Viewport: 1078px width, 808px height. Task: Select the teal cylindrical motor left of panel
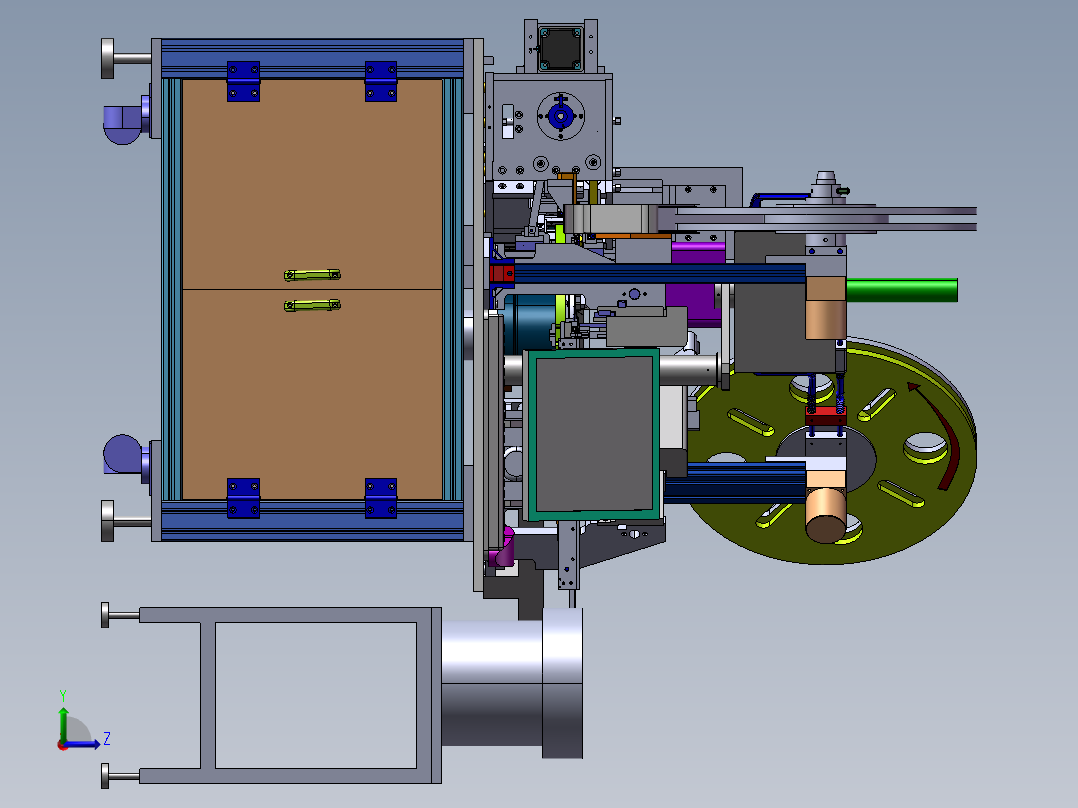(531, 322)
